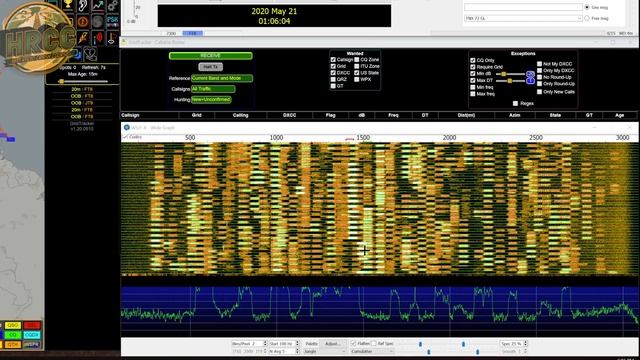The height and width of the screenshot is (360, 640).
Task: Click the red diamond marker icon
Action: coord(98,38)
